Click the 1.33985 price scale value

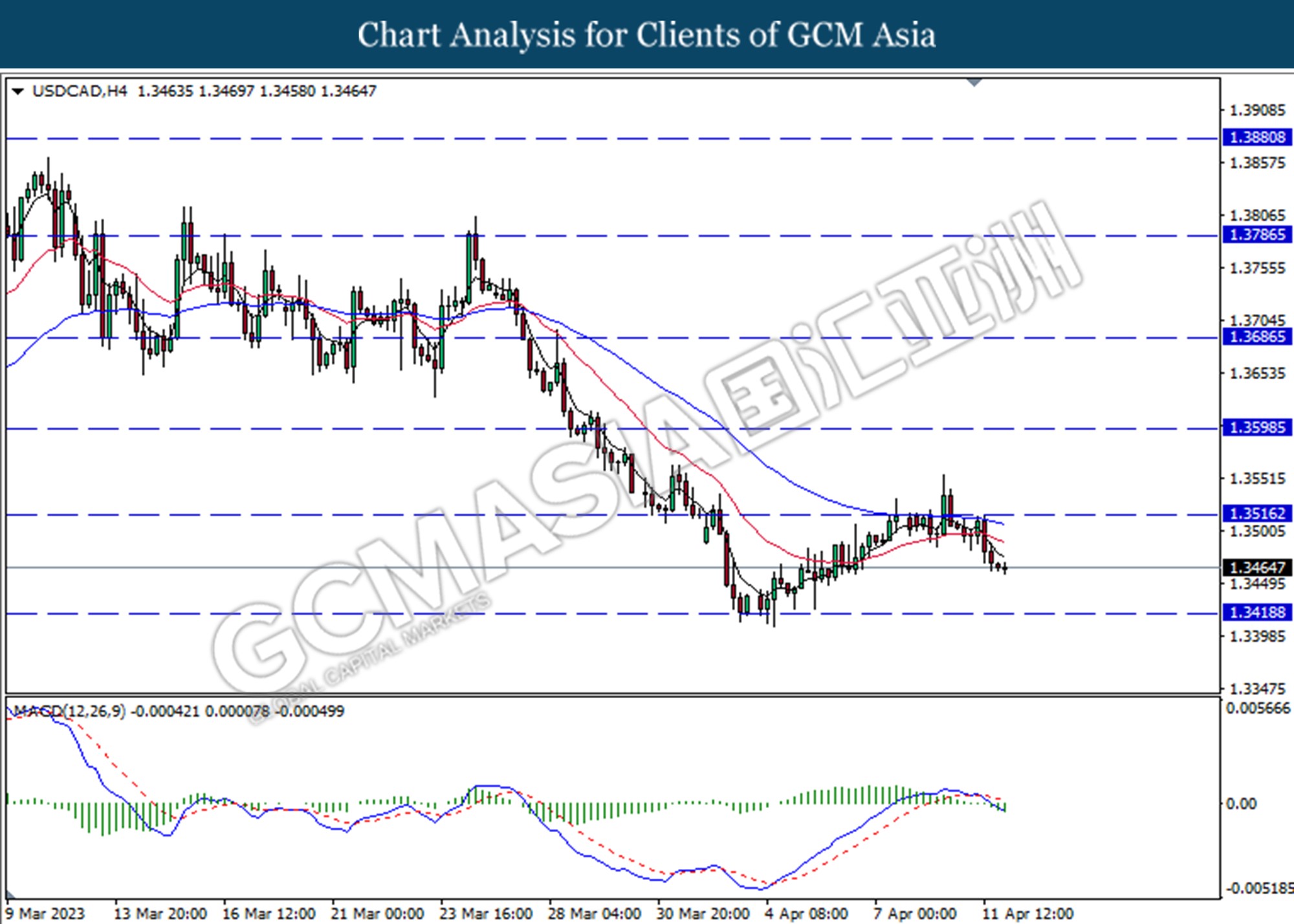[x=1257, y=637]
